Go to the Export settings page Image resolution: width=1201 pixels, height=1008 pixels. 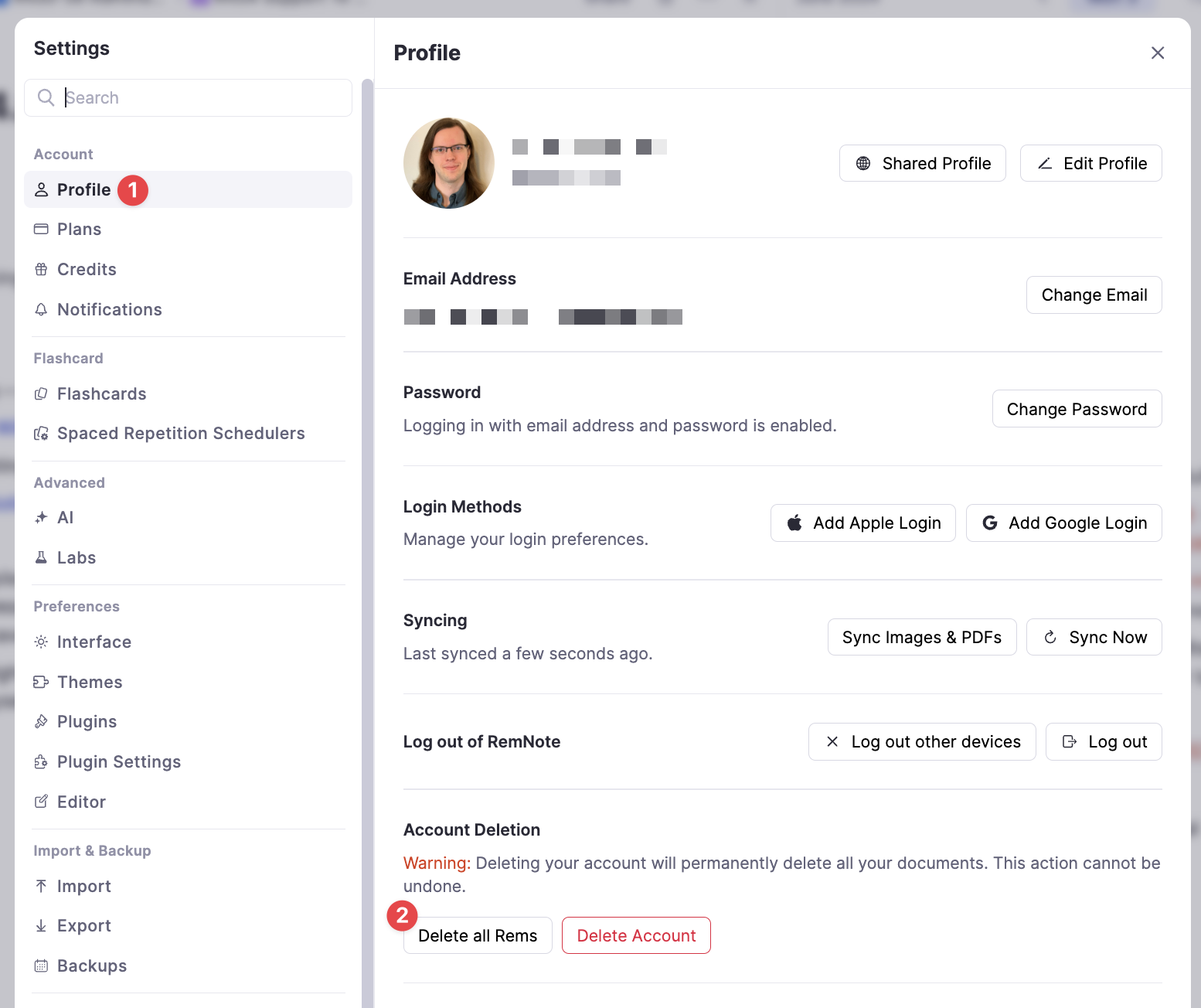point(83,926)
